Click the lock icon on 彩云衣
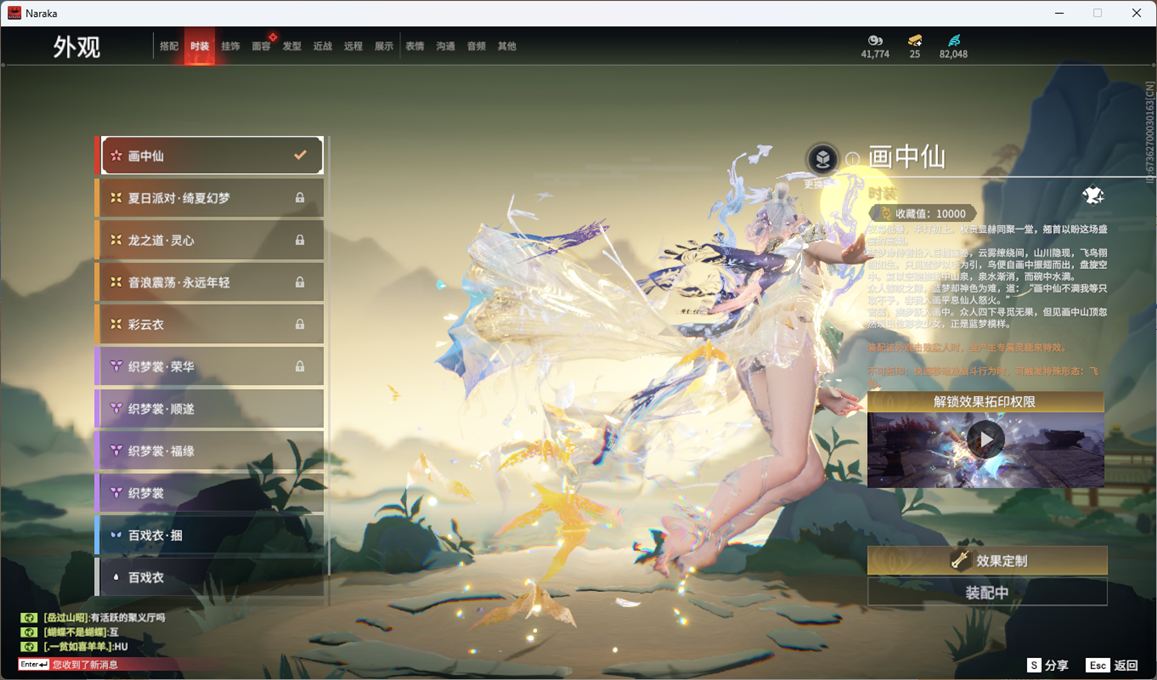This screenshot has width=1157, height=680. coord(300,324)
